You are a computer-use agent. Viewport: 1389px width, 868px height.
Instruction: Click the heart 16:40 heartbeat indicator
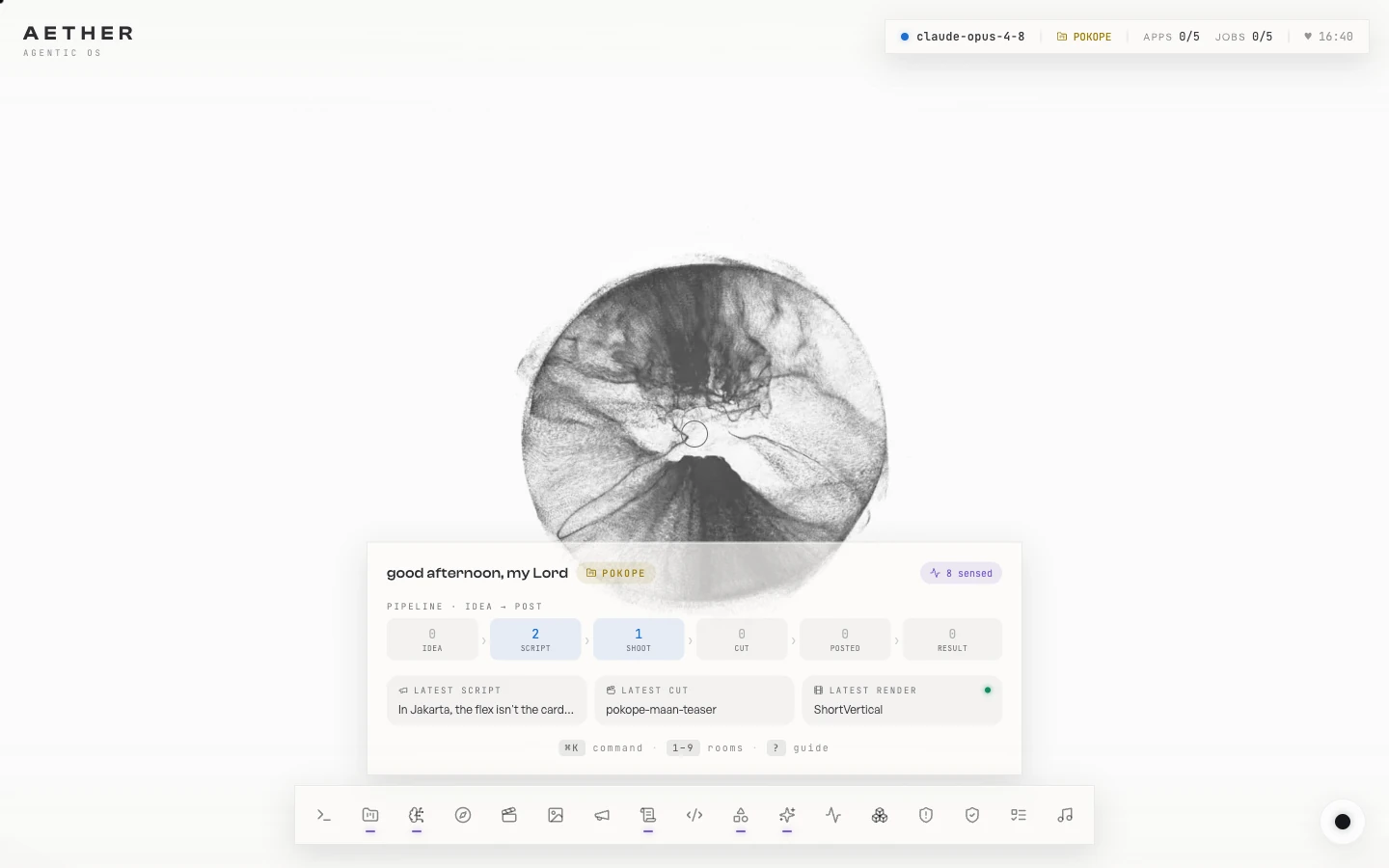(1328, 37)
